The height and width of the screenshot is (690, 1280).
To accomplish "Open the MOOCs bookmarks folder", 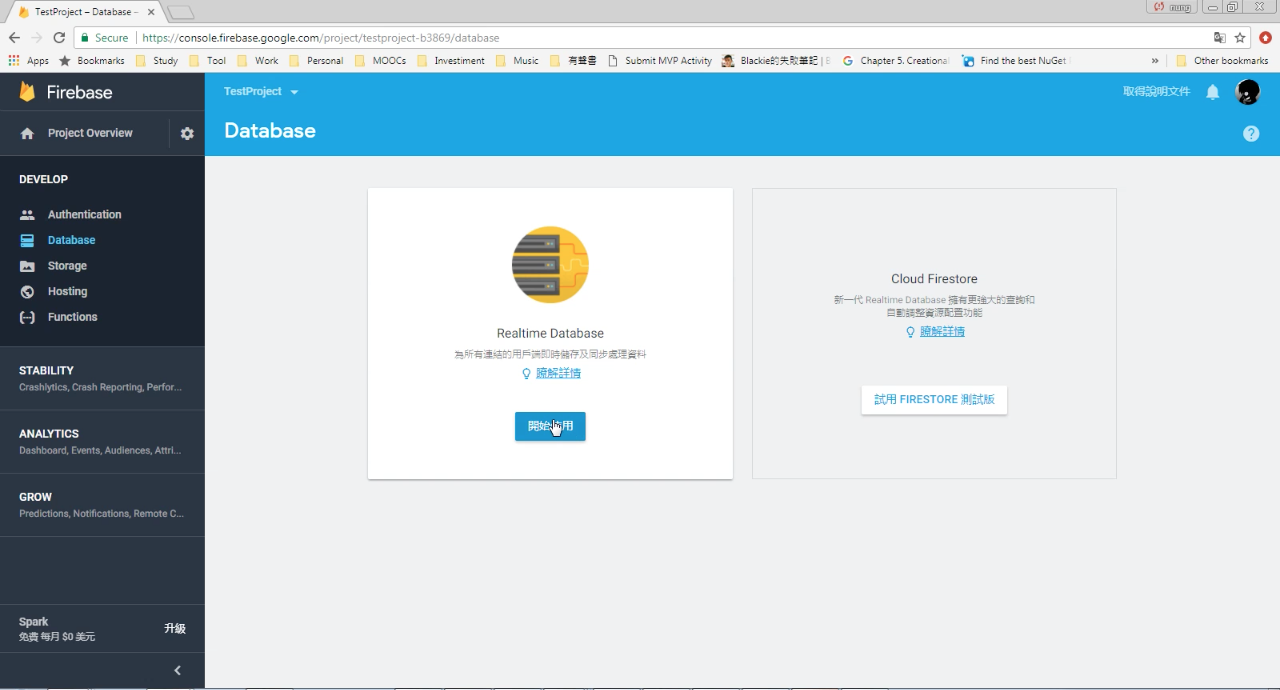I will click(380, 60).
